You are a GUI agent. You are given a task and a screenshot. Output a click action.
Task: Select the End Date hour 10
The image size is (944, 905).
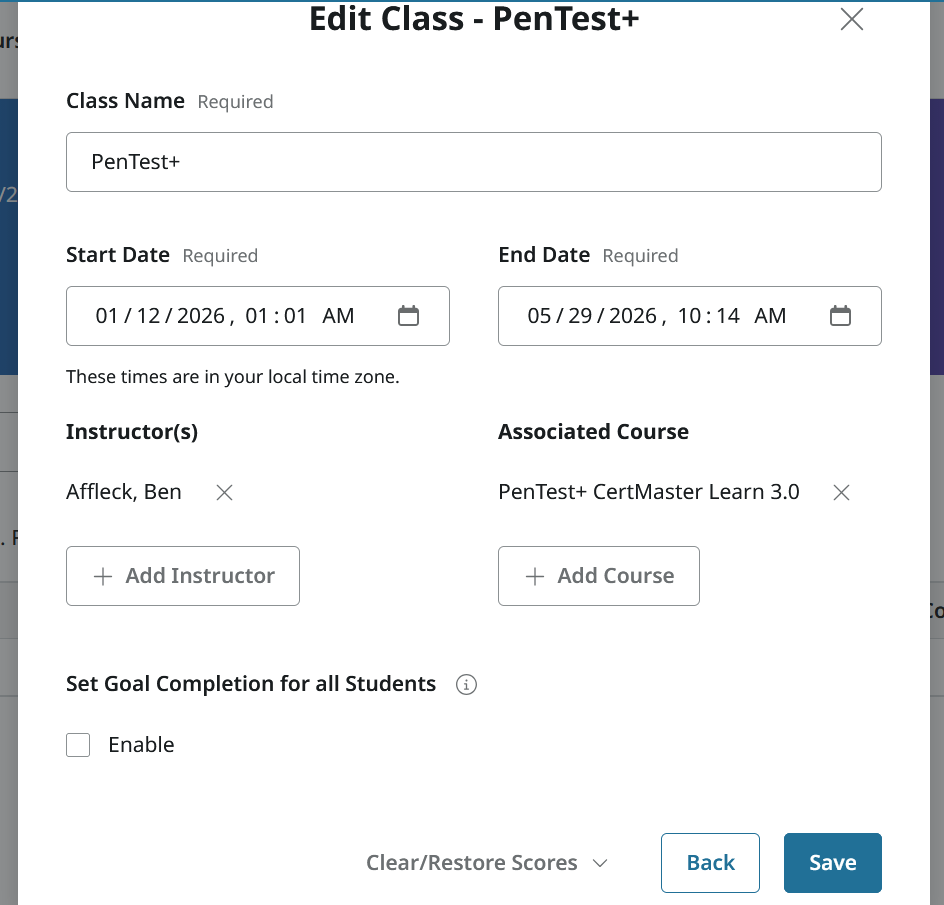click(689, 316)
